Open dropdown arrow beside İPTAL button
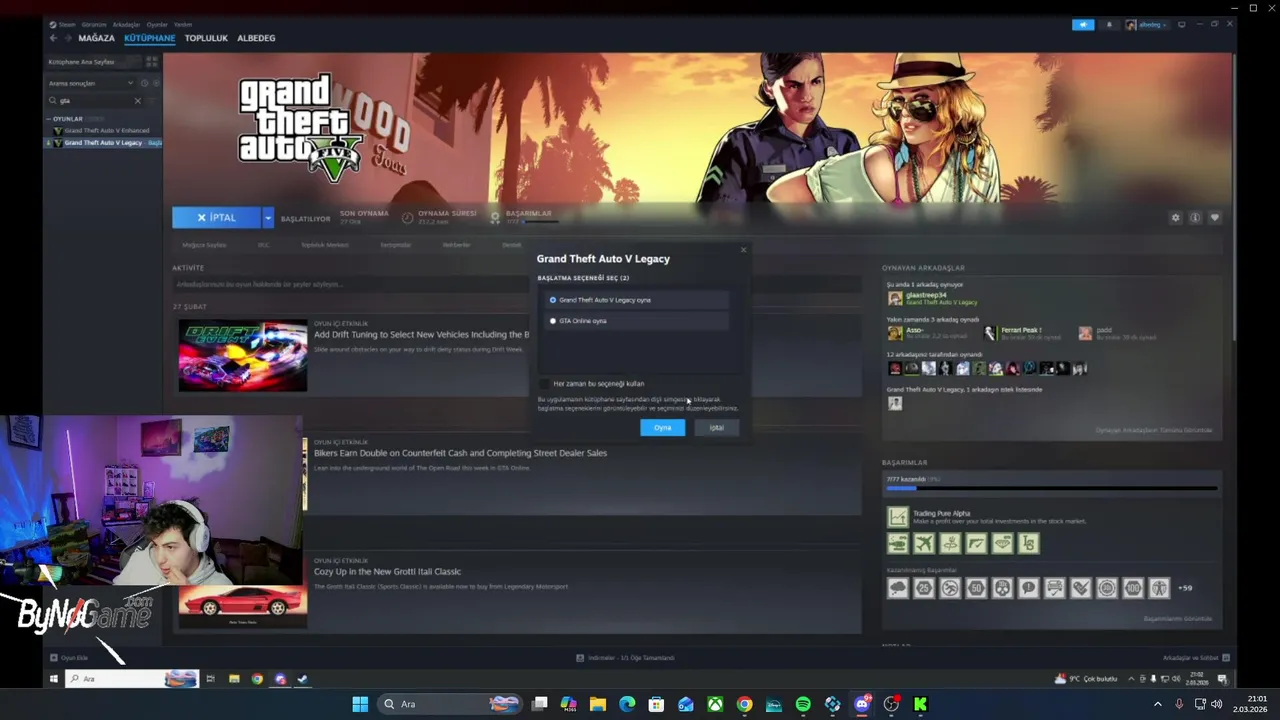 pos(267,217)
